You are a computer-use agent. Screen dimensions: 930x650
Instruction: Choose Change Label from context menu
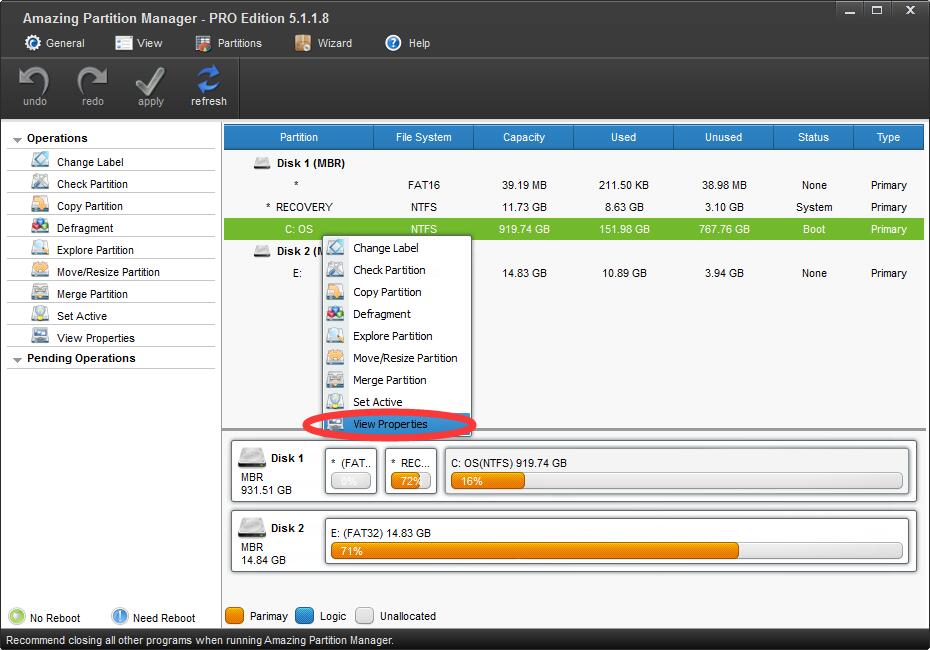pos(397,248)
